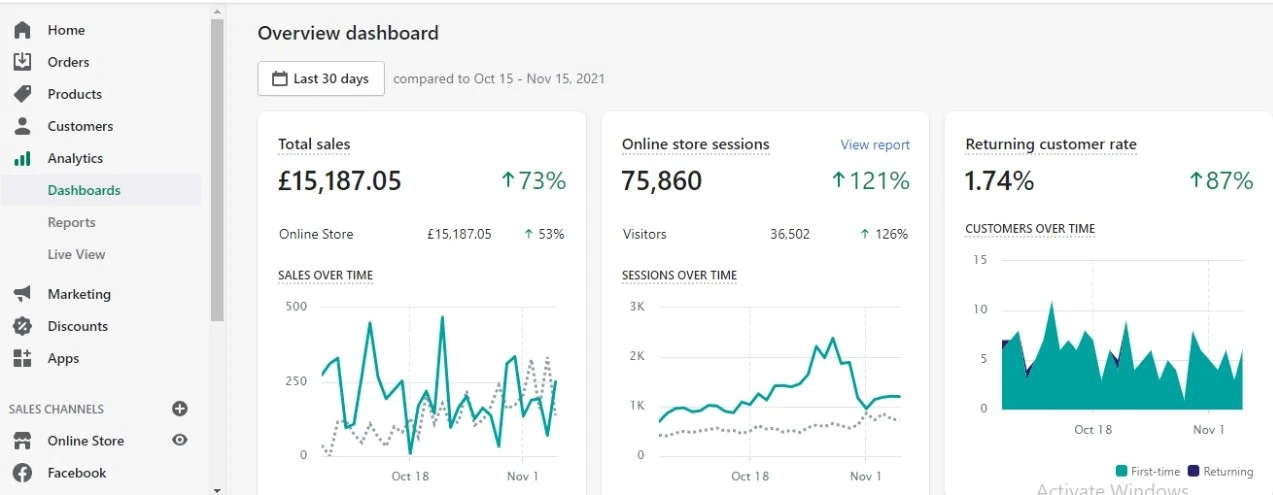This screenshot has width=1273, height=495.
Task: Click the Returning legend color swatch
Action: click(x=1194, y=471)
